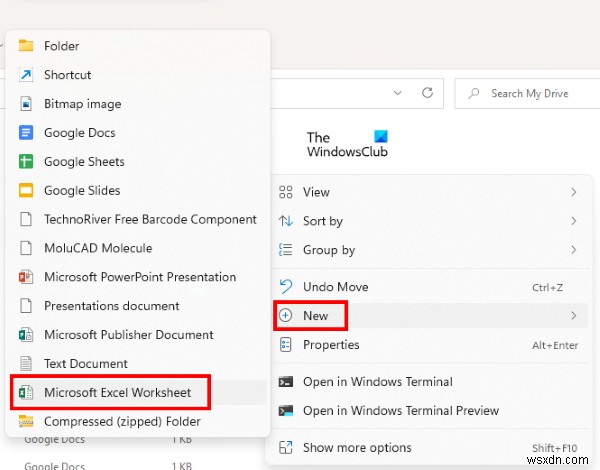
Task: Click the Show more options icon
Action: [285, 447]
